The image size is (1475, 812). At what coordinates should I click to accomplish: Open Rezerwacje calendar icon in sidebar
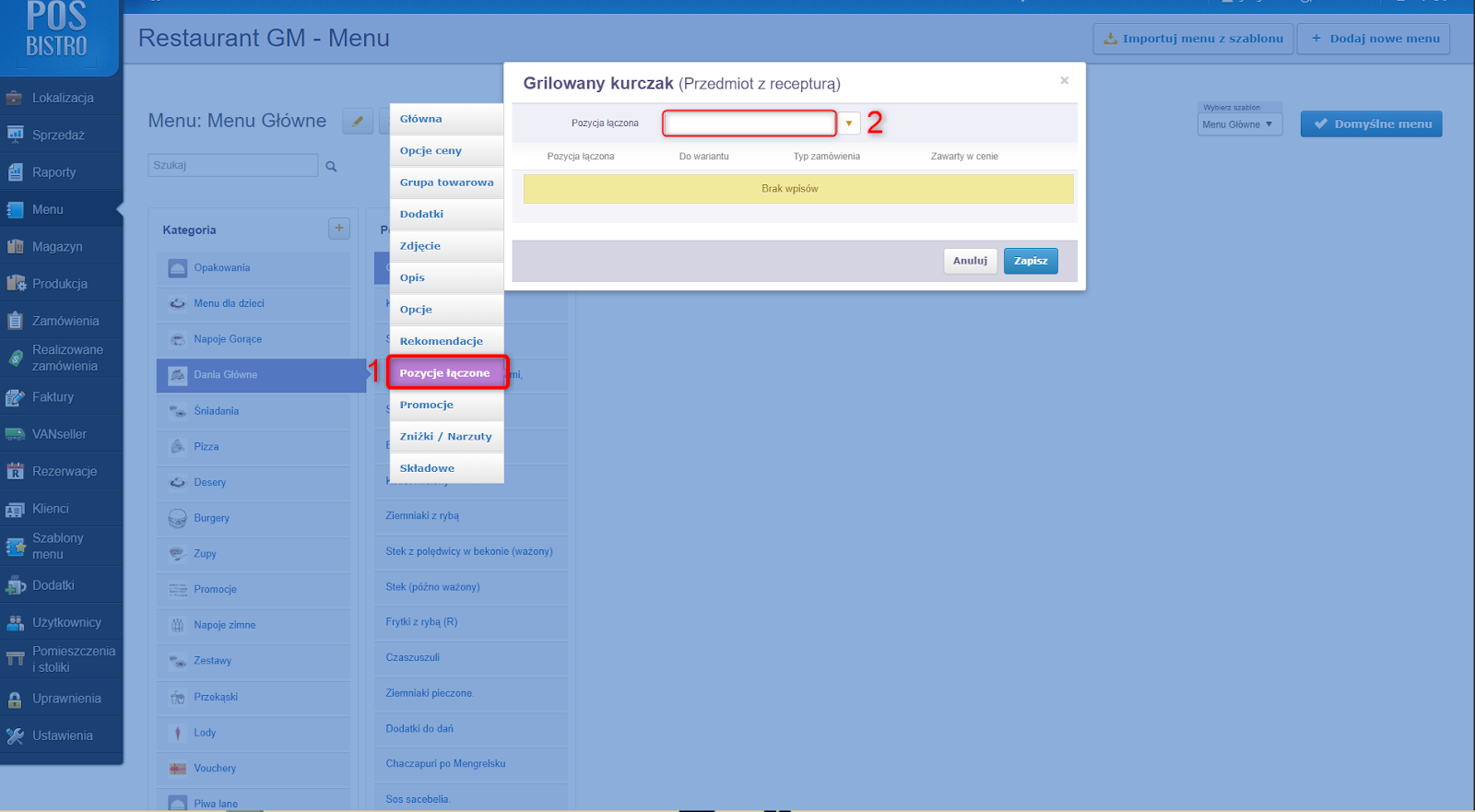point(15,471)
